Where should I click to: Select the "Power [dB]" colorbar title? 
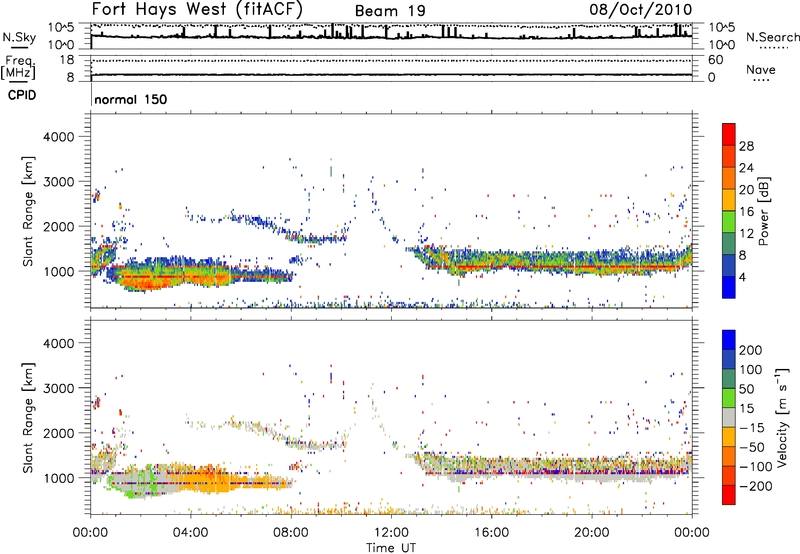click(764, 211)
